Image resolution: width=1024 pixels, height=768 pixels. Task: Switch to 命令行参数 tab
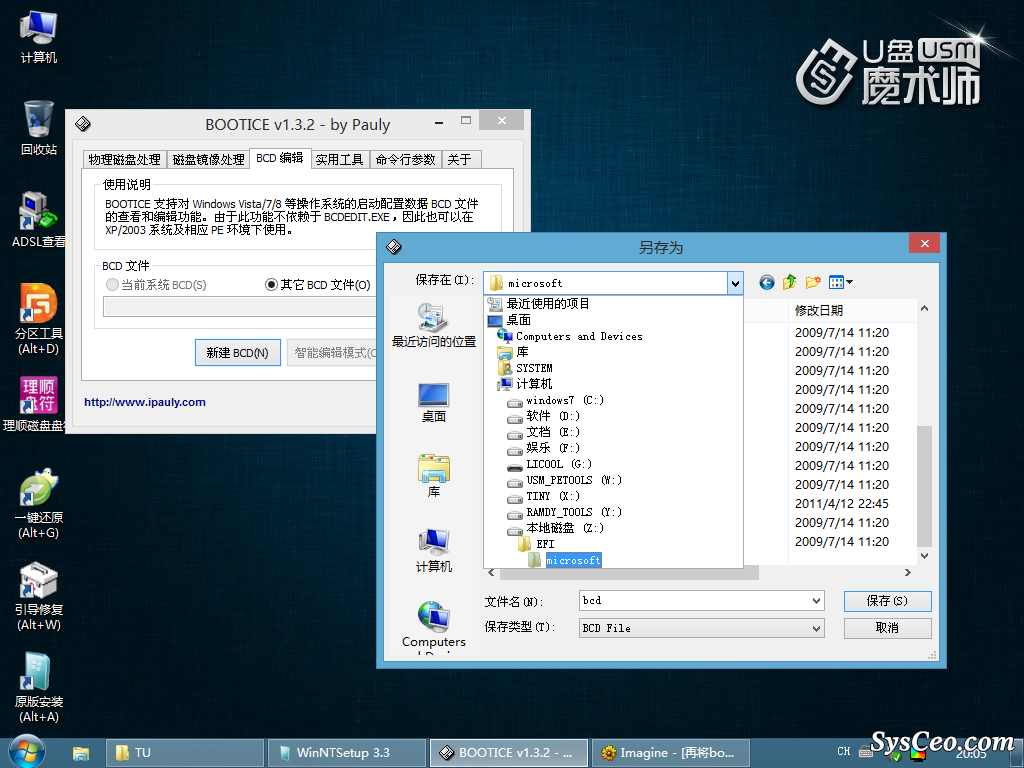click(x=406, y=159)
